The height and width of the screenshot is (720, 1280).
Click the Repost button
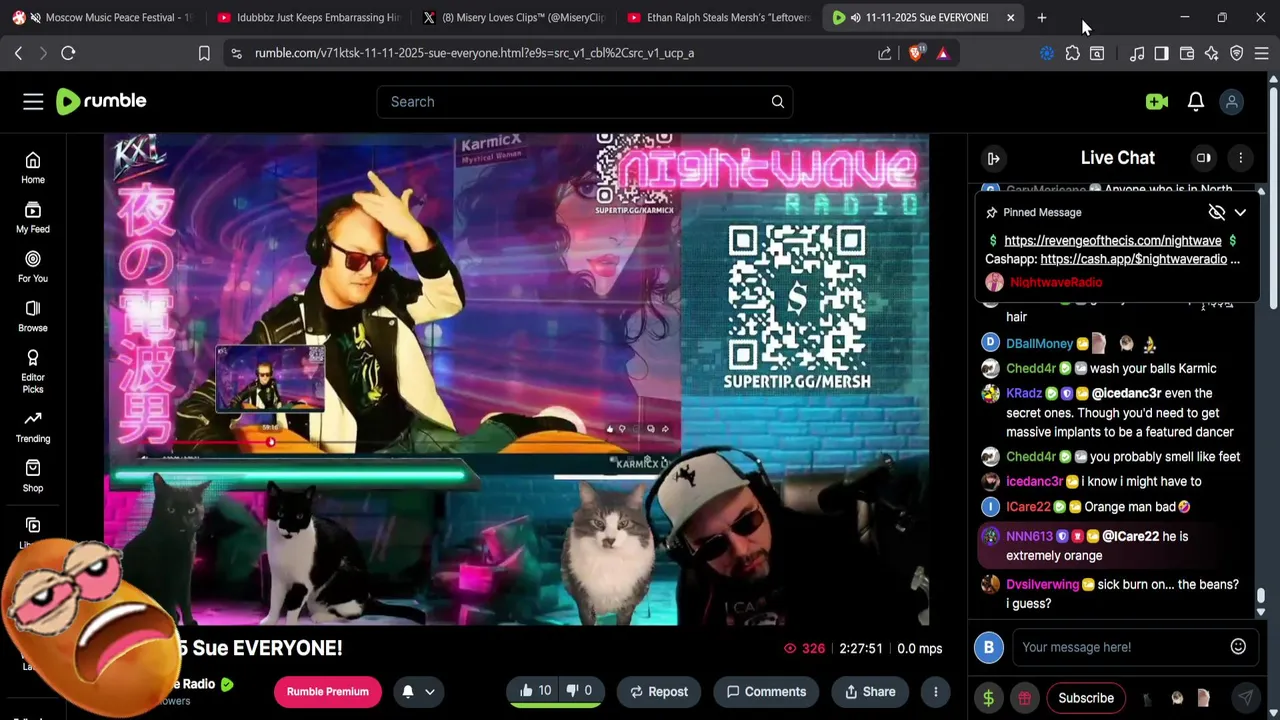pyautogui.click(x=658, y=691)
